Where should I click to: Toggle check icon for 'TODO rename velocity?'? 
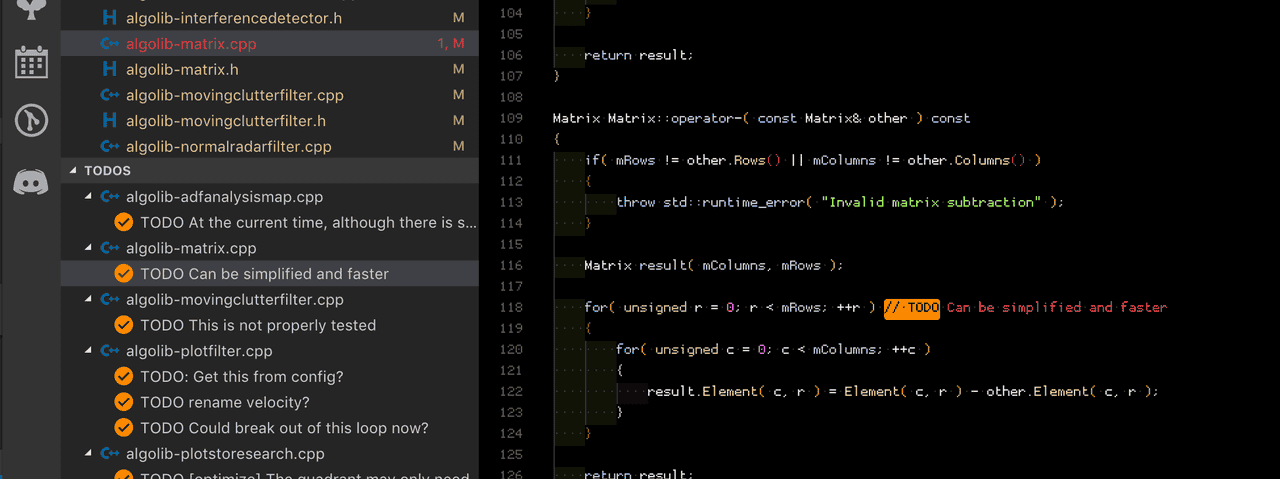coord(124,402)
